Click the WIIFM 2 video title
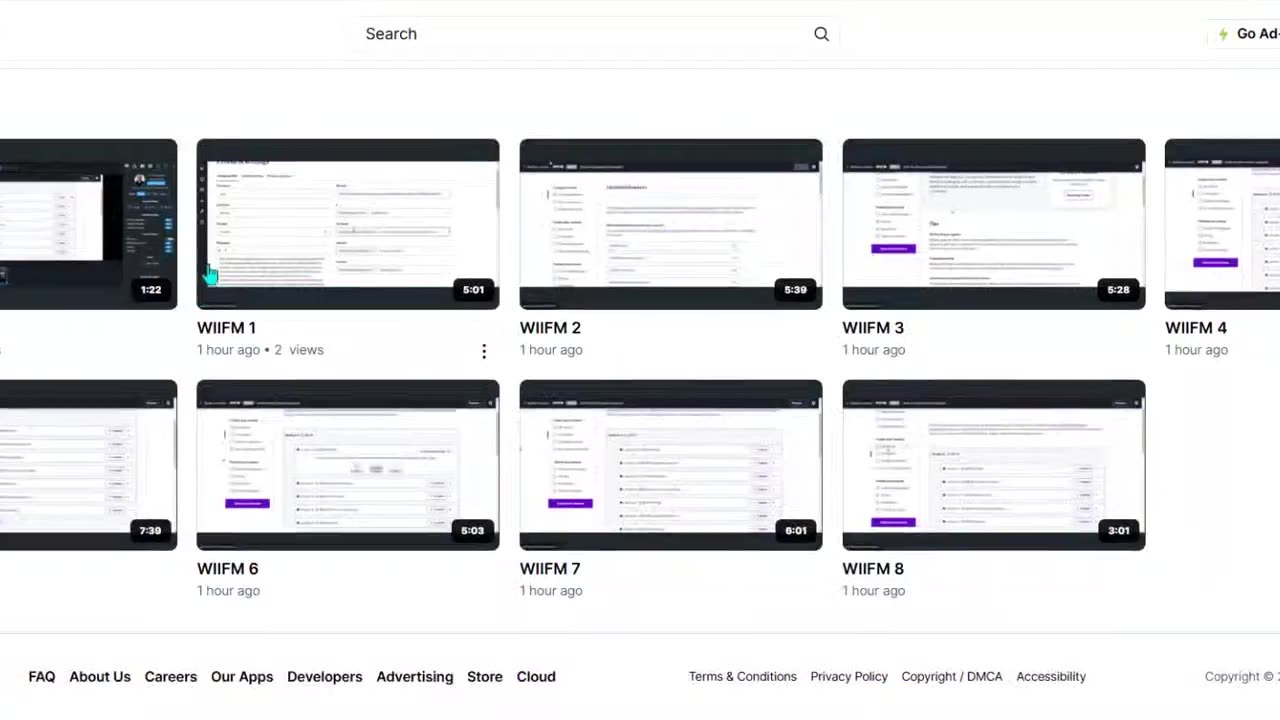 [550, 328]
